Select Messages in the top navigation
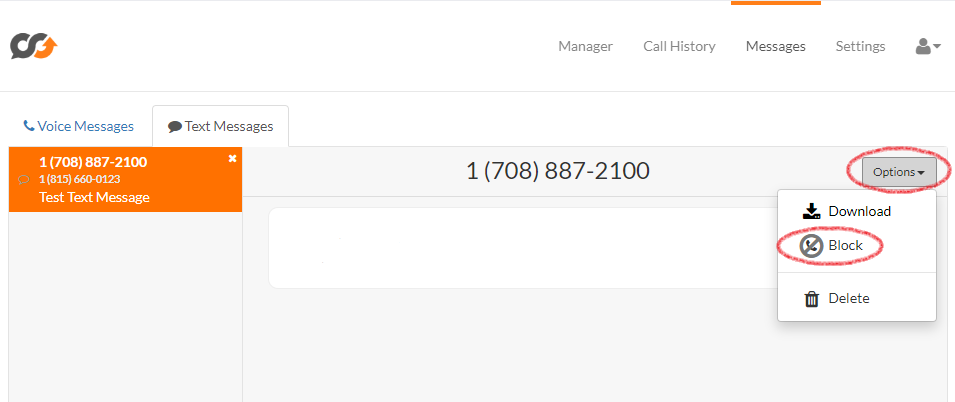The height and width of the screenshot is (402, 955). 775,46
